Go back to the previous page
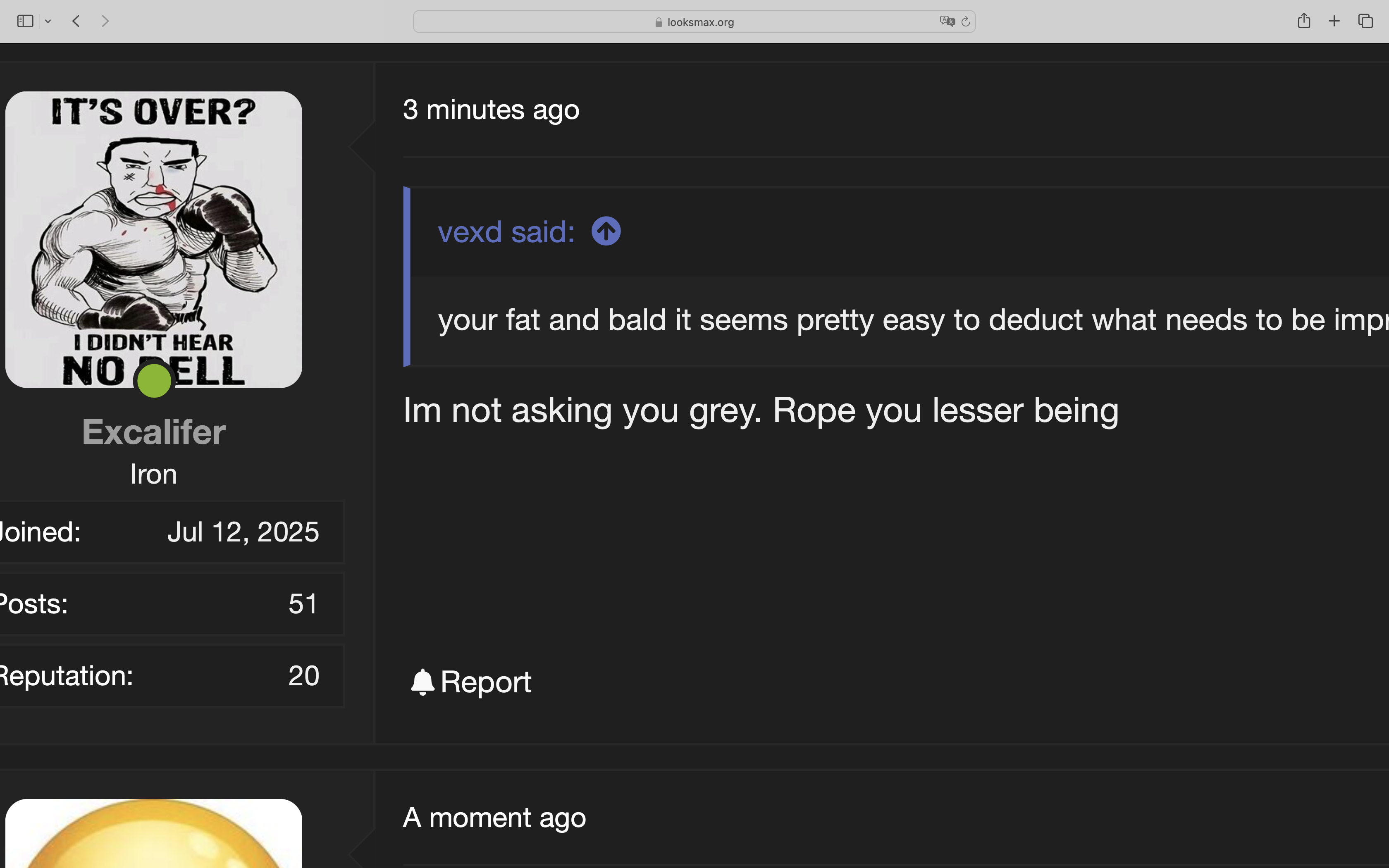Image resolution: width=1389 pixels, height=868 pixels. click(x=76, y=21)
